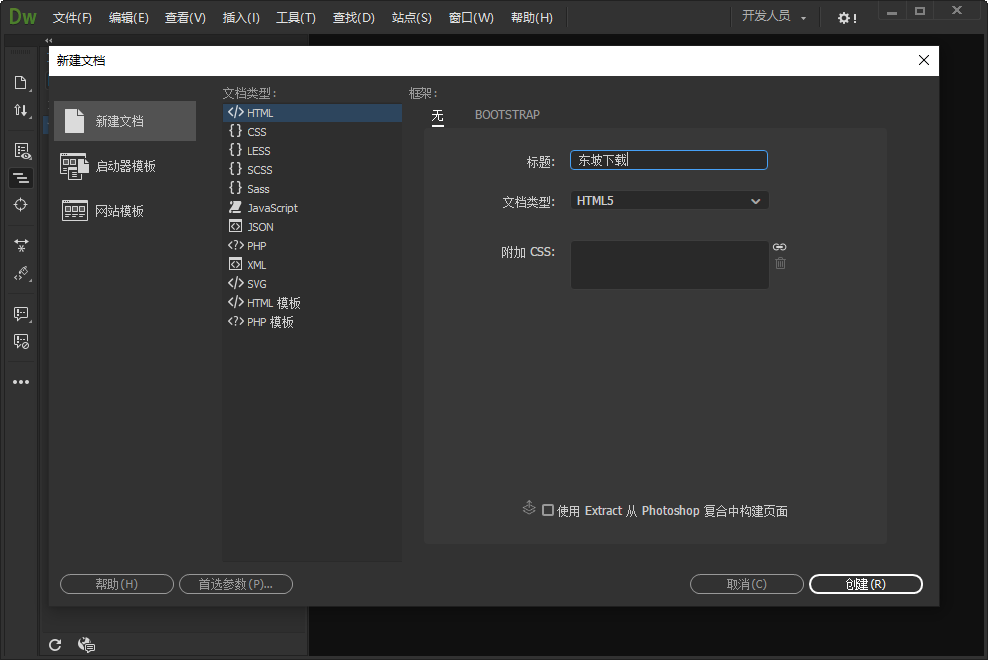Open the 查找(D) menu

353,18
